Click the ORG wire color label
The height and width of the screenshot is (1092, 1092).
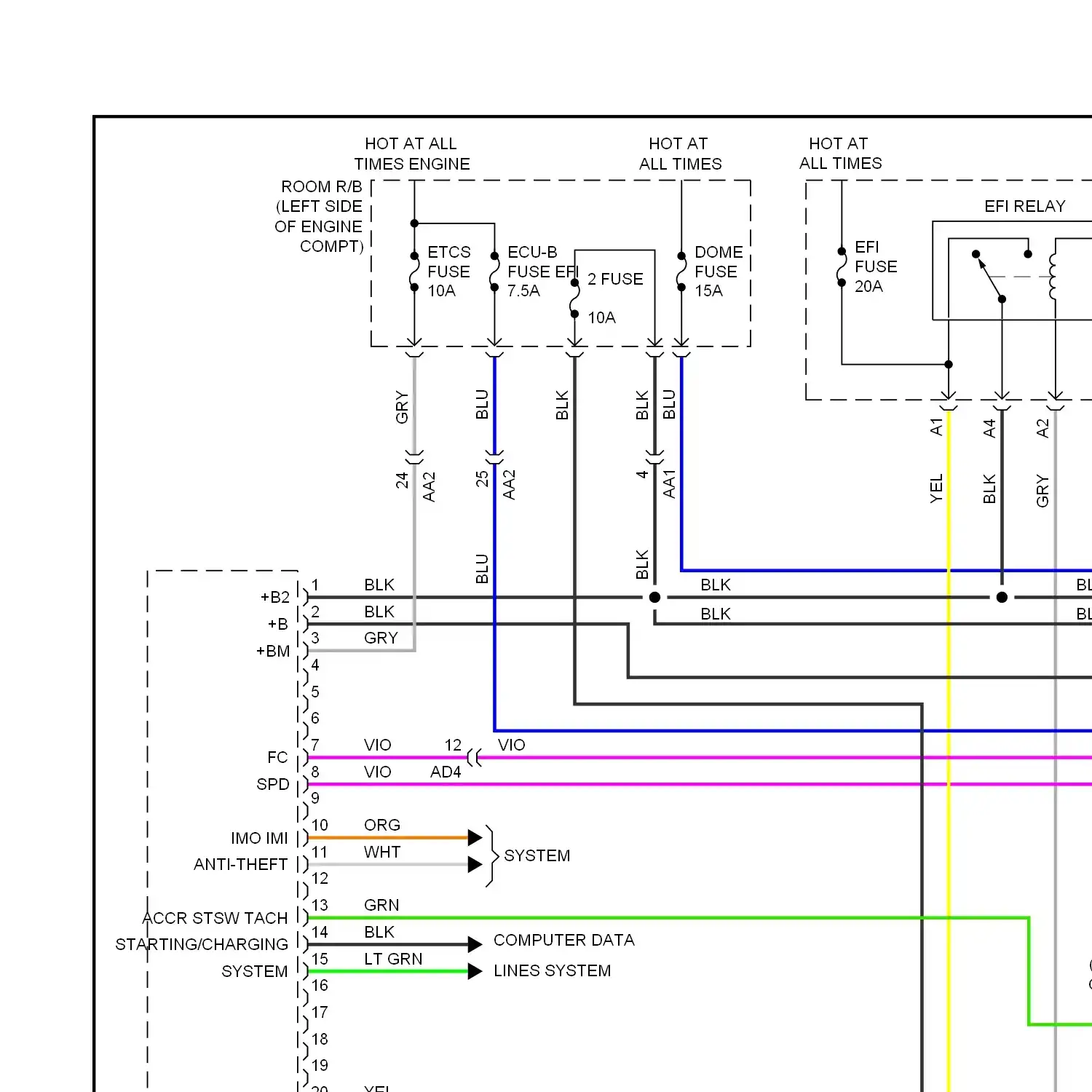point(382,825)
